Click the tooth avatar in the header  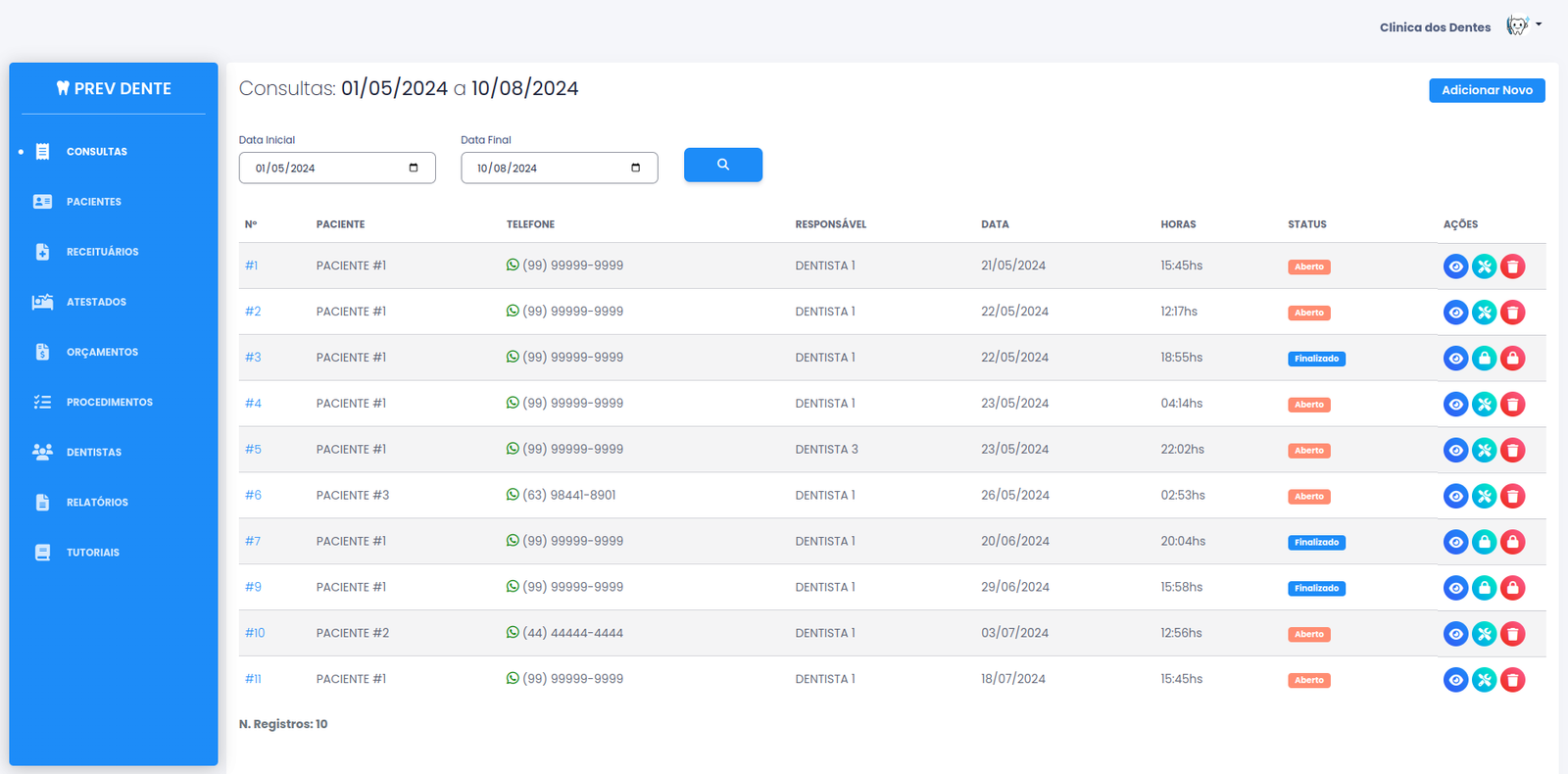click(1517, 26)
